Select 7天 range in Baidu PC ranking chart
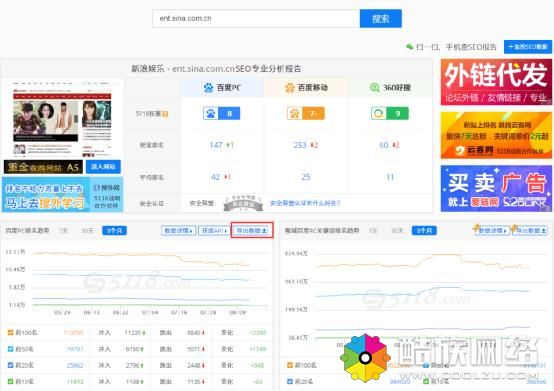The image size is (554, 391). click(x=63, y=231)
